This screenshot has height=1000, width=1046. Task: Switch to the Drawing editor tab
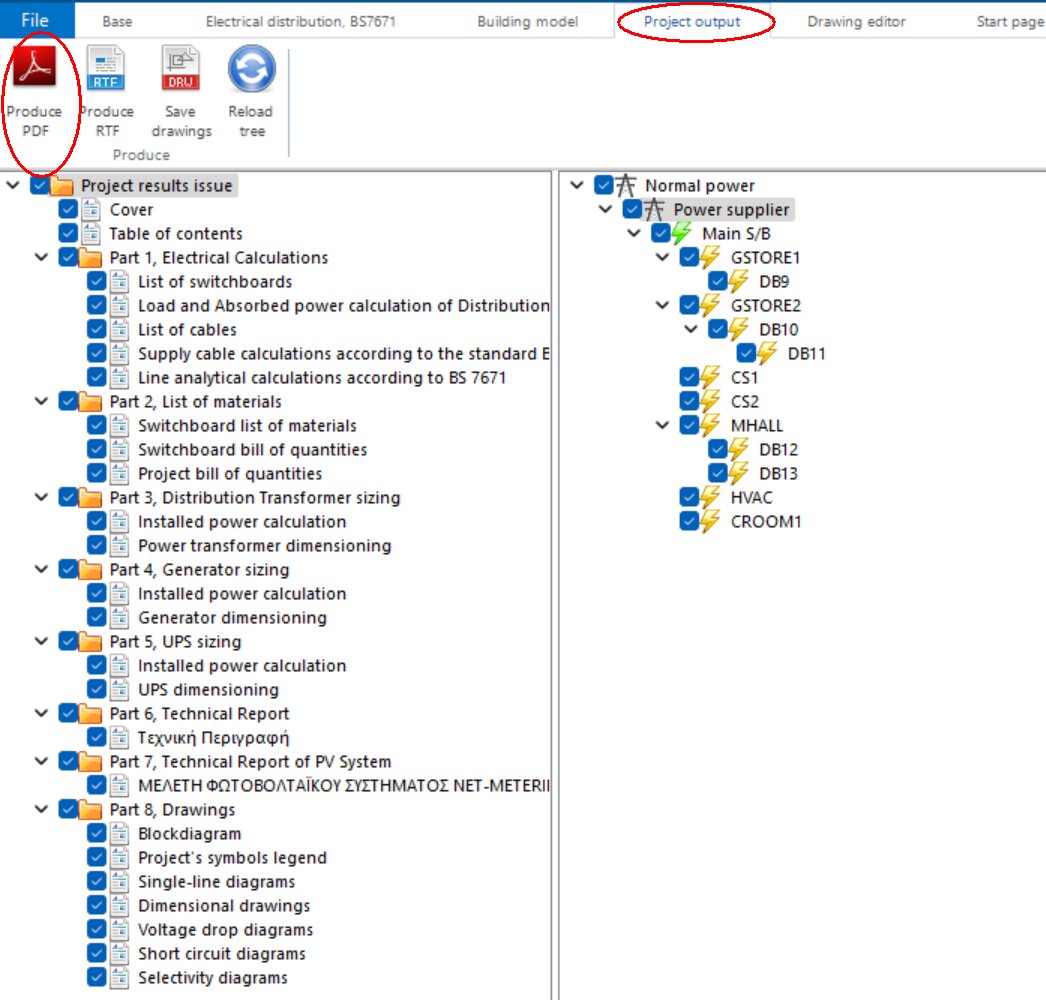[855, 18]
